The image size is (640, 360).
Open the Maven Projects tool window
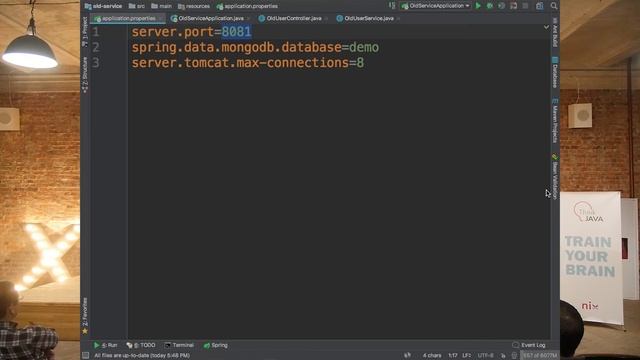555,120
